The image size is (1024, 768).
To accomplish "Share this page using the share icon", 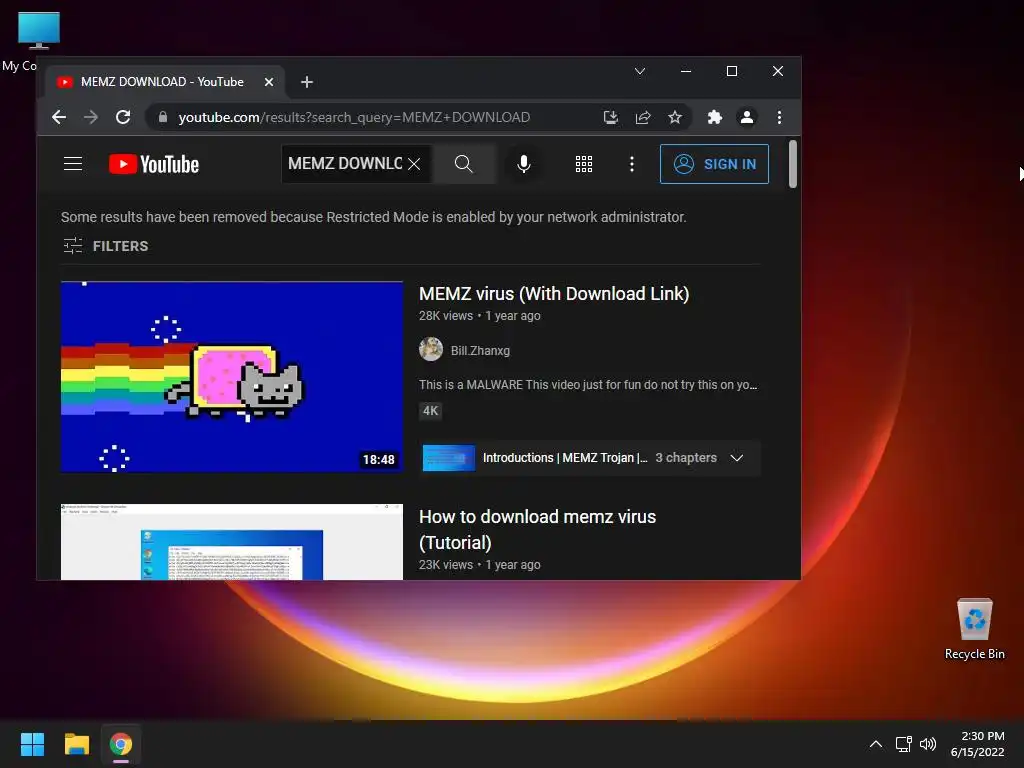I will click(x=643, y=118).
